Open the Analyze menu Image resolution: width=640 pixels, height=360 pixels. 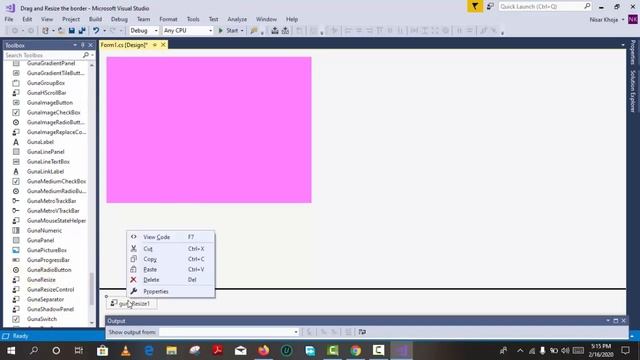point(237,19)
